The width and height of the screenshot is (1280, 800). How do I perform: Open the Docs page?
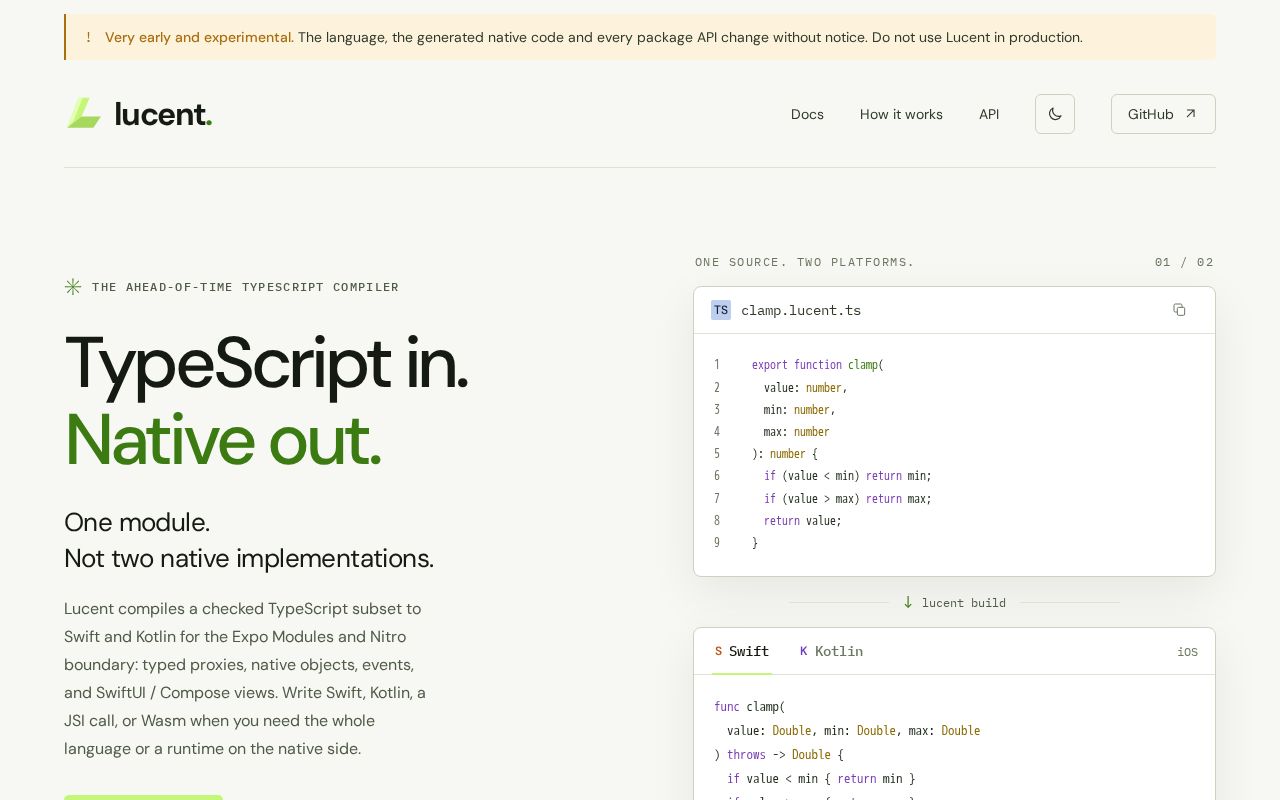pos(807,114)
